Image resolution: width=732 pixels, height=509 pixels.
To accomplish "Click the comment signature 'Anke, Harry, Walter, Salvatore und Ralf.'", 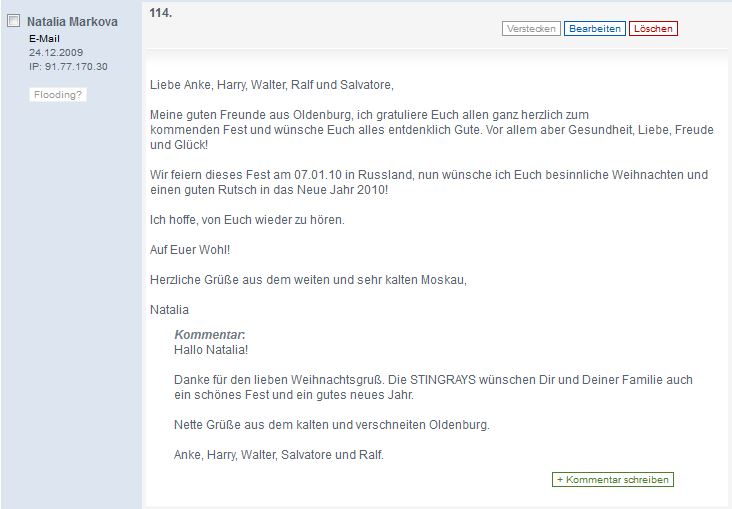I will pos(279,455).
